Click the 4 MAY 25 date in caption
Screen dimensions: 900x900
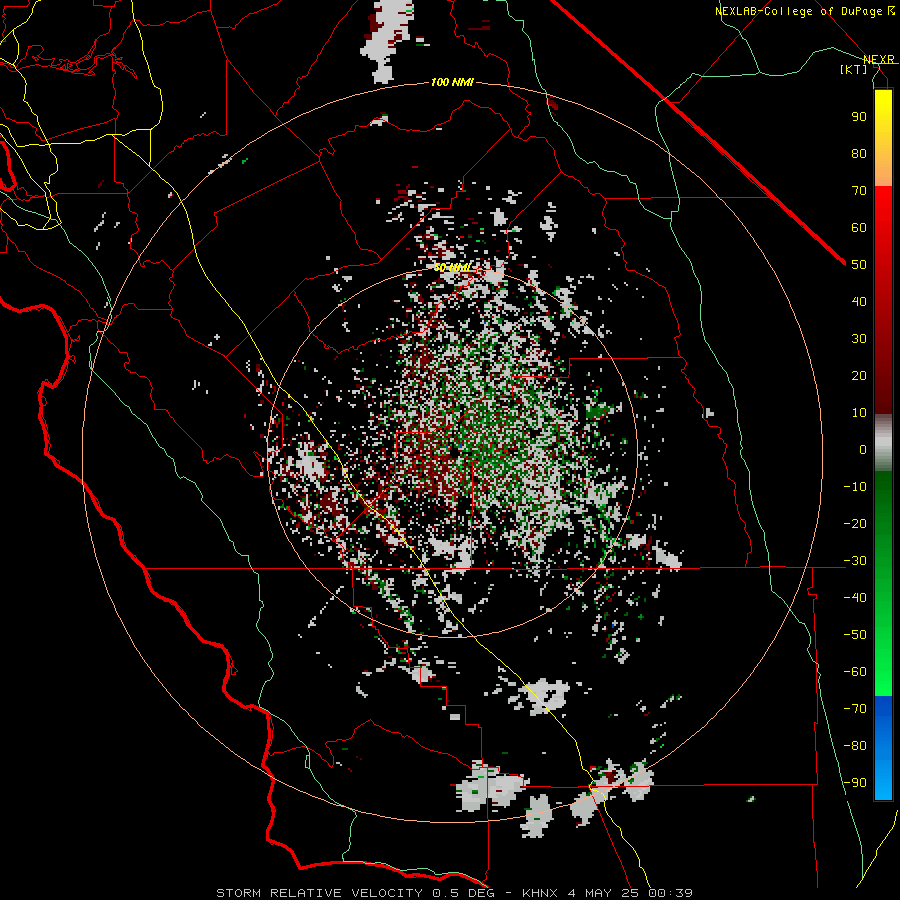[603, 893]
